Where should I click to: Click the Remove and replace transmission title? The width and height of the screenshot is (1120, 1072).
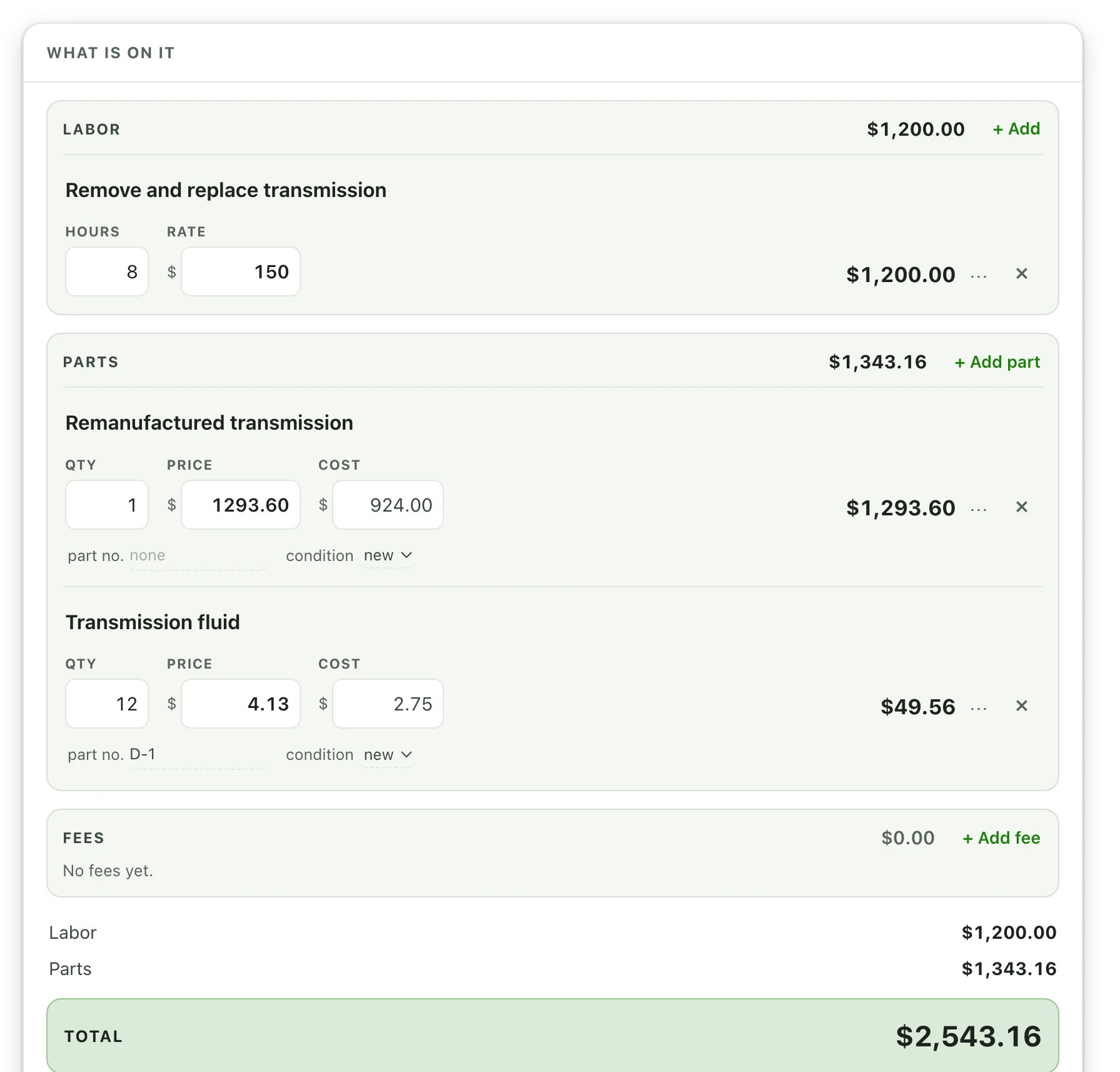pos(226,190)
